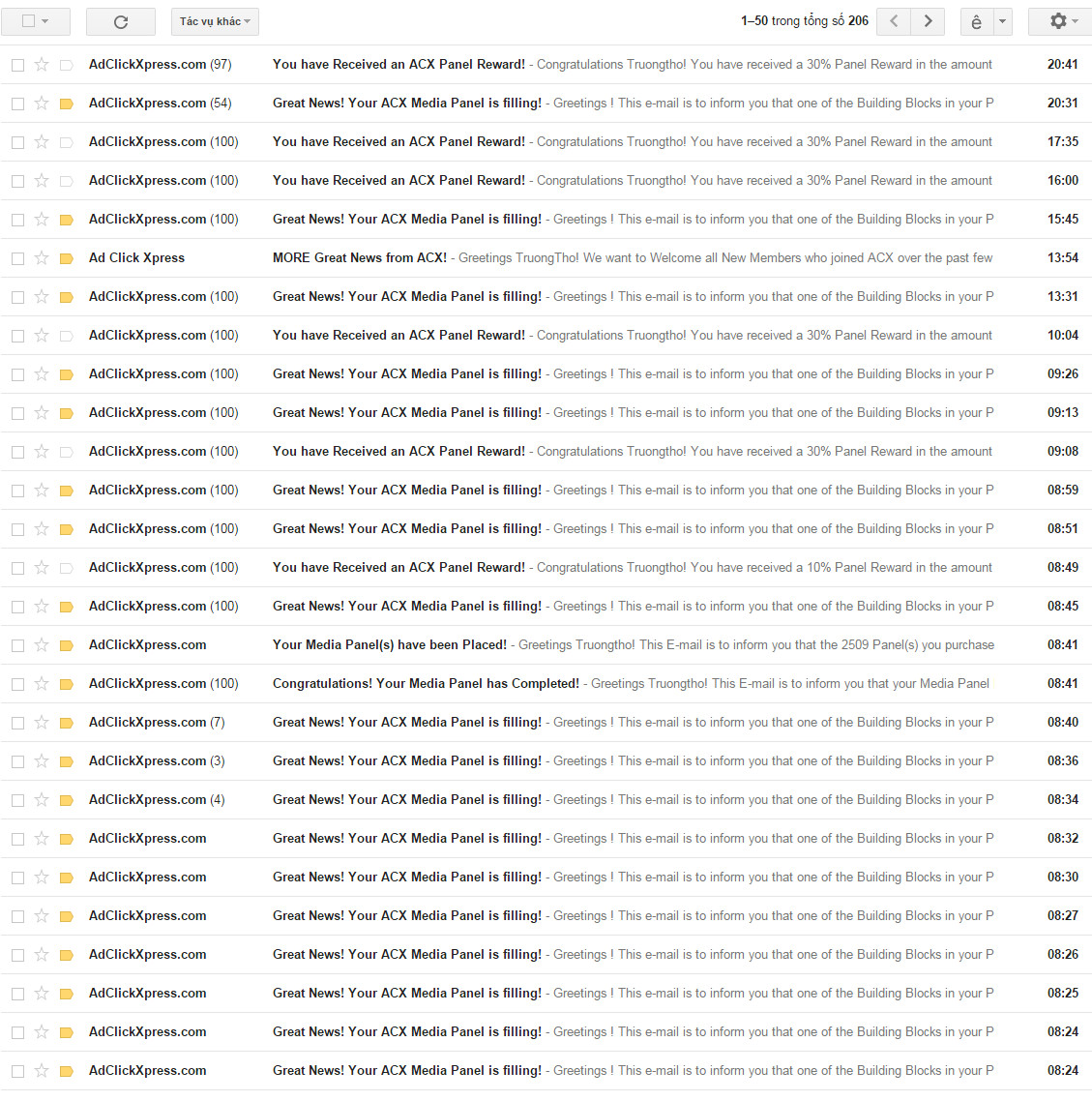Click the 16:00 timestamp
Screen dimensions: 1092x1101
pos(1063,181)
